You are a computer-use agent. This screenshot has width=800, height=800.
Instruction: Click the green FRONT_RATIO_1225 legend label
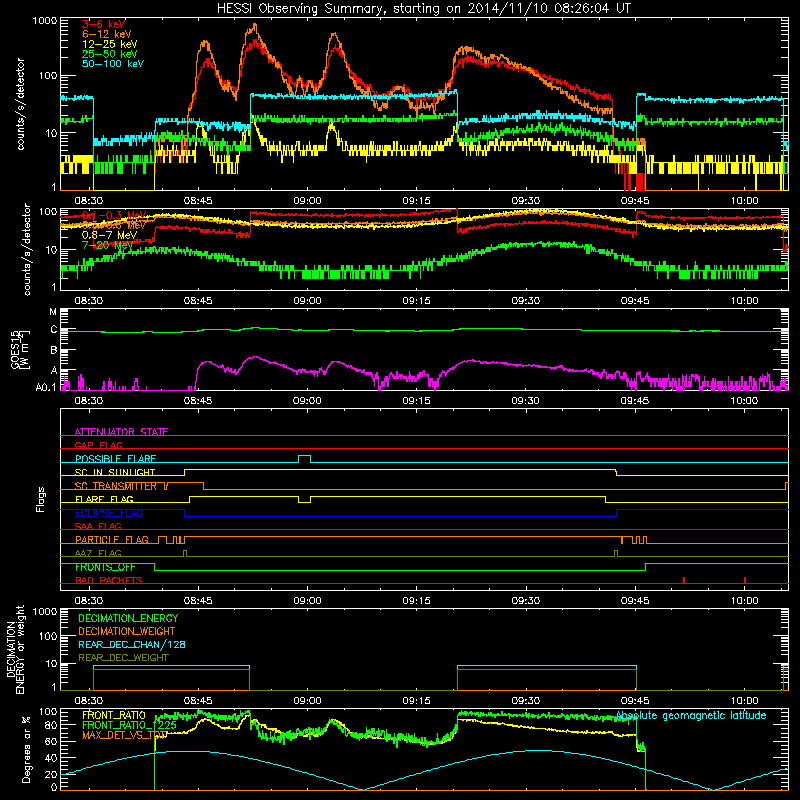[129, 725]
